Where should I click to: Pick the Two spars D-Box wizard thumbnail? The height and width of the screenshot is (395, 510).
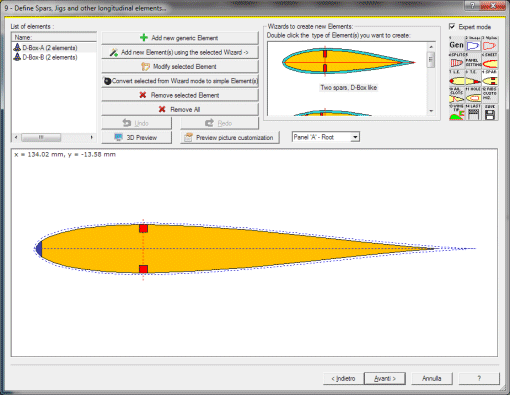[348, 69]
